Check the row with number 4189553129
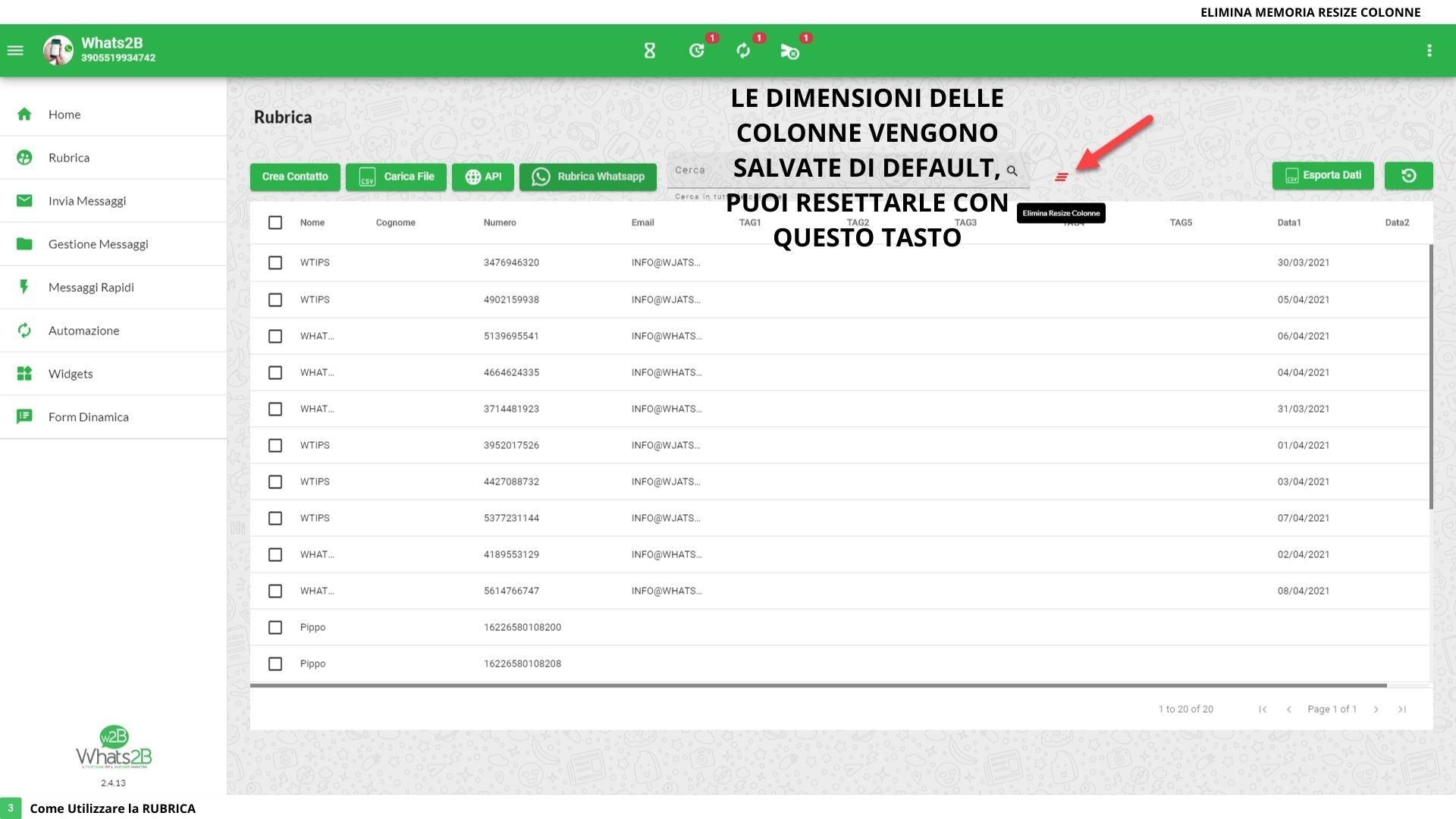The height and width of the screenshot is (819, 1456). 275,554
